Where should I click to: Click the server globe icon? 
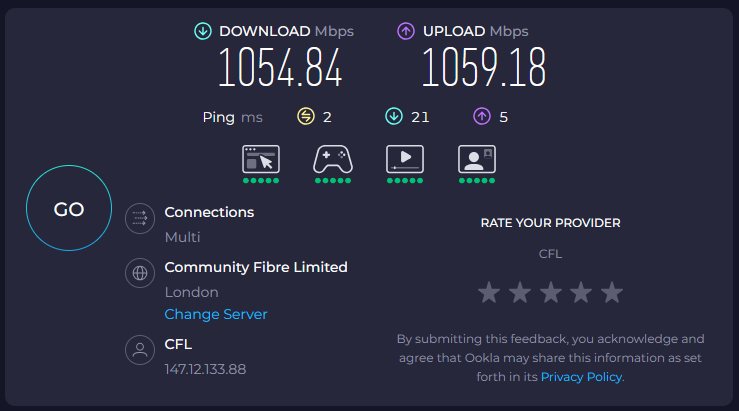(139, 272)
